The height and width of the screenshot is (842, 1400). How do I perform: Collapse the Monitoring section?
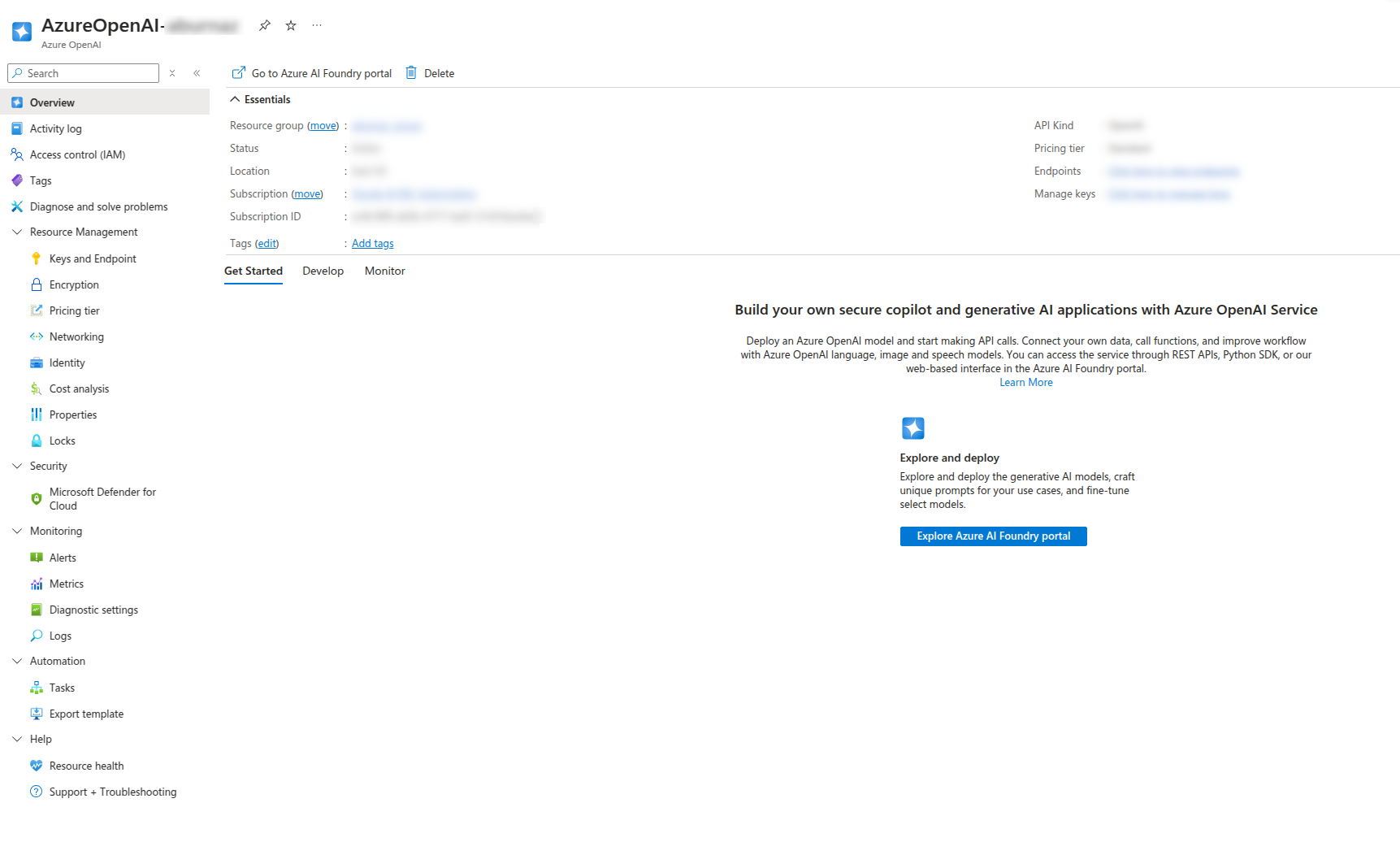[17, 531]
